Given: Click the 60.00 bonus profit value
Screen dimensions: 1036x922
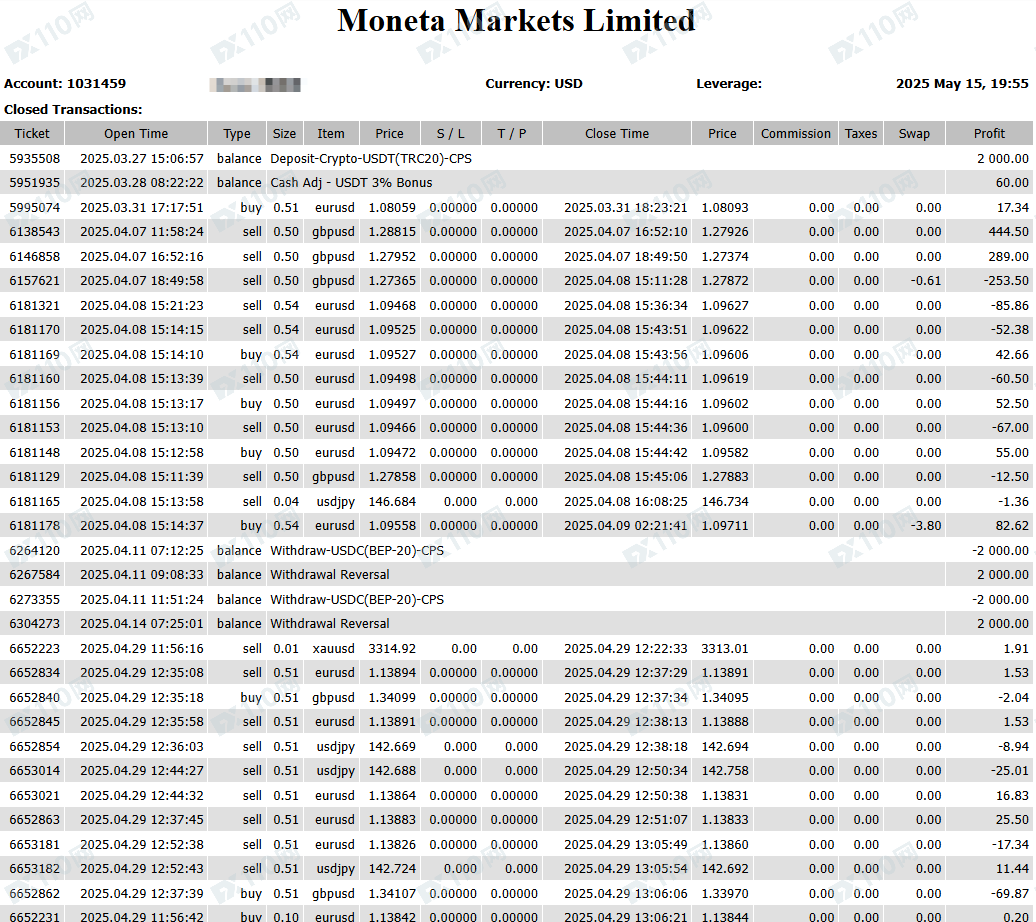Looking at the screenshot, I should pyautogui.click(x=1012, y=182).
